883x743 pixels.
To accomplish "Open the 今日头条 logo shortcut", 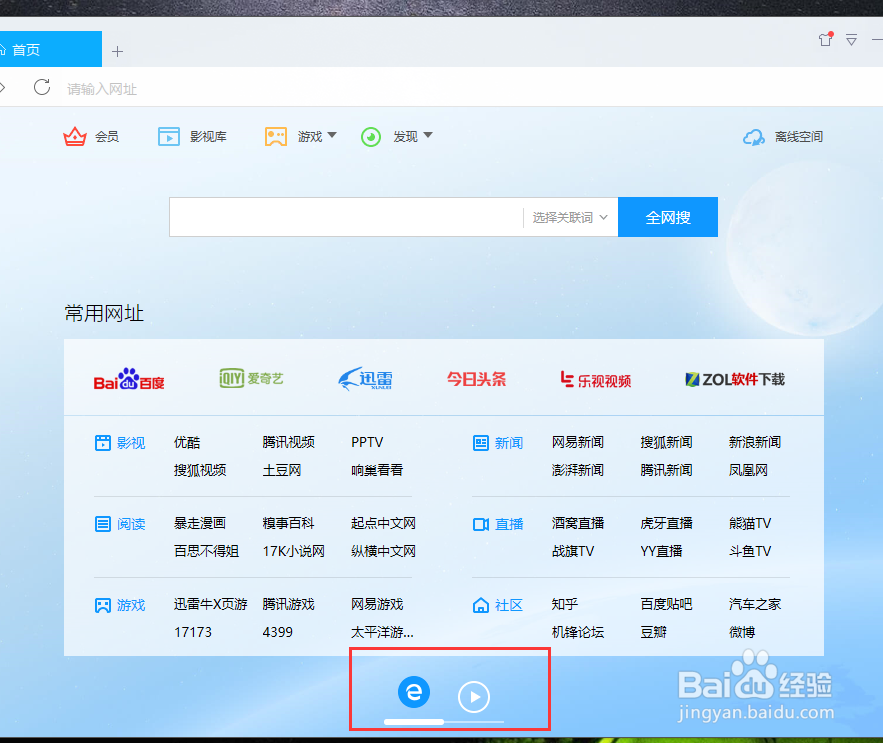I will pos(476,379).
